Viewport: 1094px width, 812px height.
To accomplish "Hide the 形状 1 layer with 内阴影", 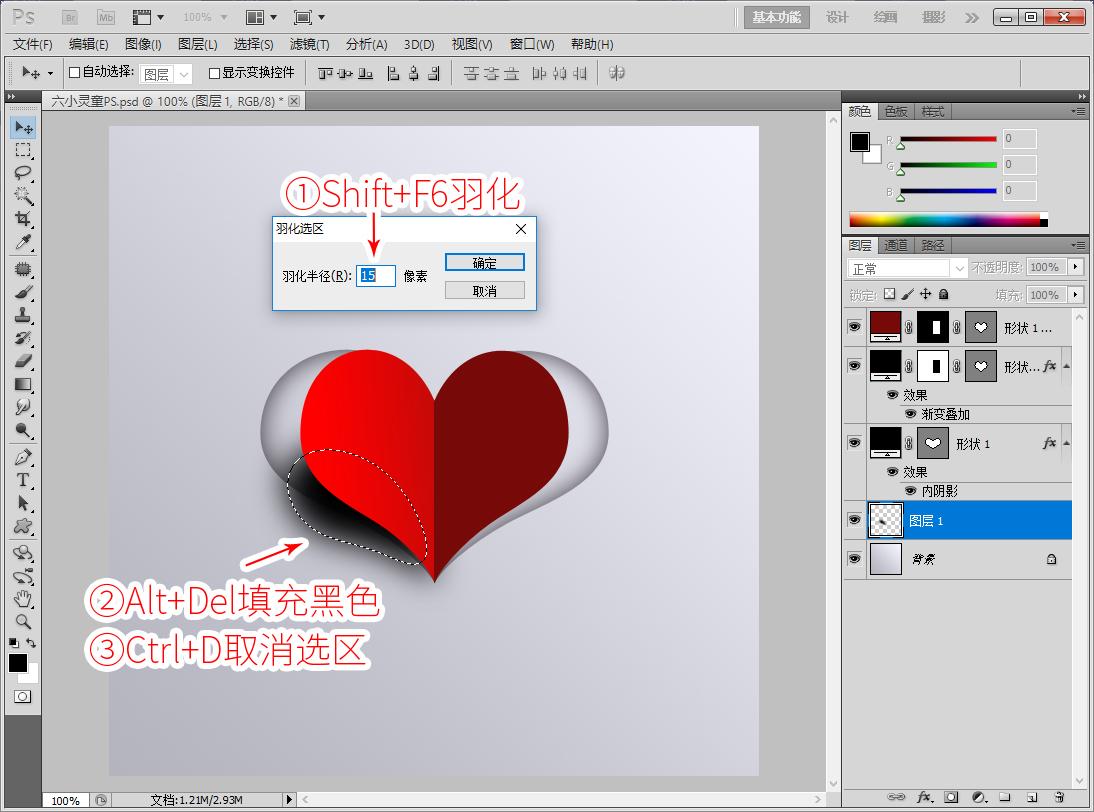I will (854, 443).
